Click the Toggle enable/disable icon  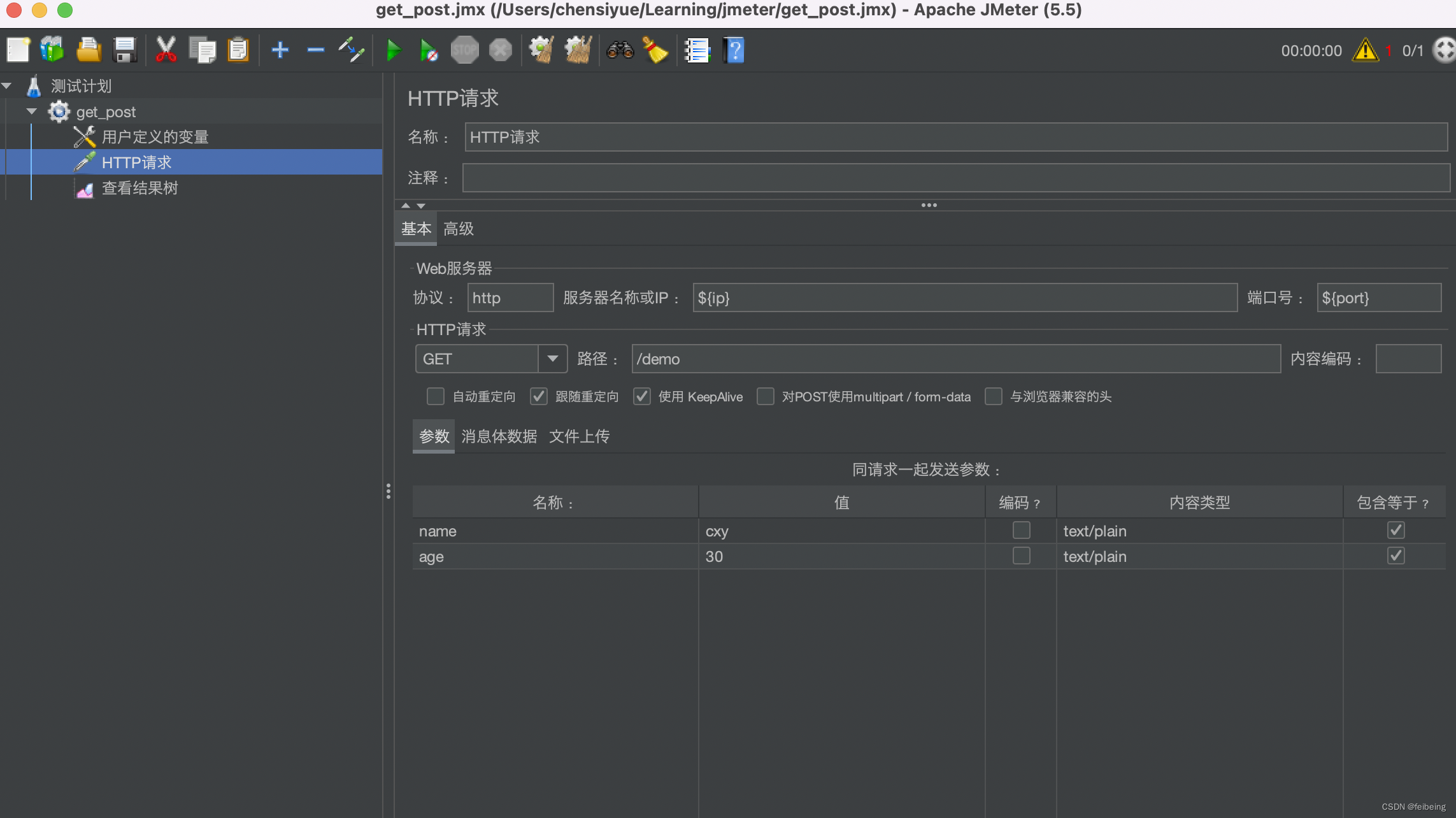click(351, 50)
